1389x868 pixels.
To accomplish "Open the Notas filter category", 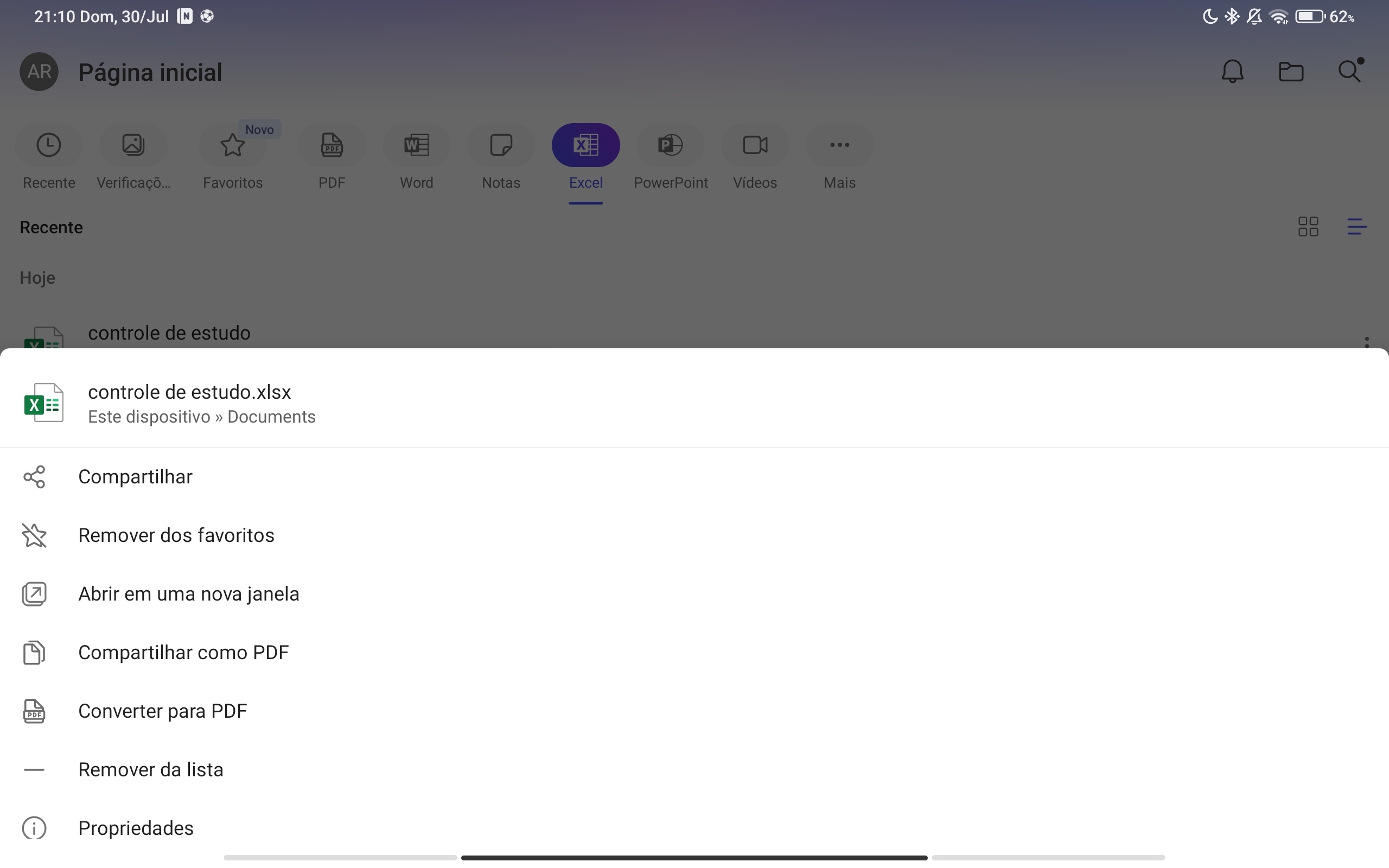I will [x=500, y=156].
